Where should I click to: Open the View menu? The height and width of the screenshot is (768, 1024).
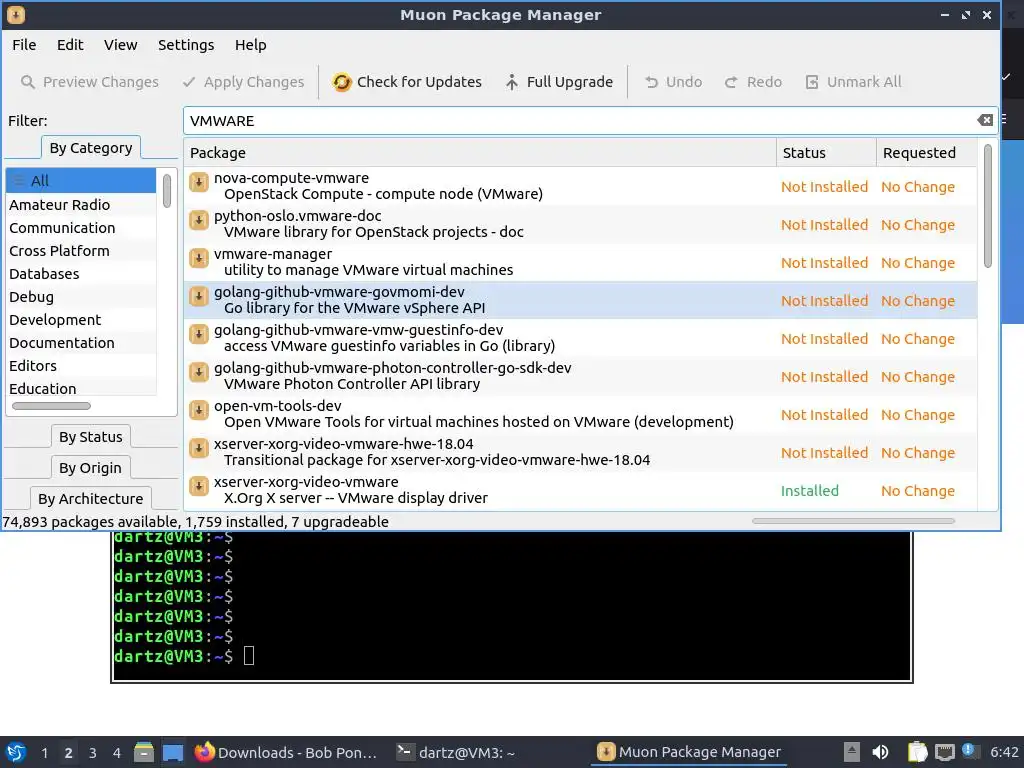pos(121,45)
